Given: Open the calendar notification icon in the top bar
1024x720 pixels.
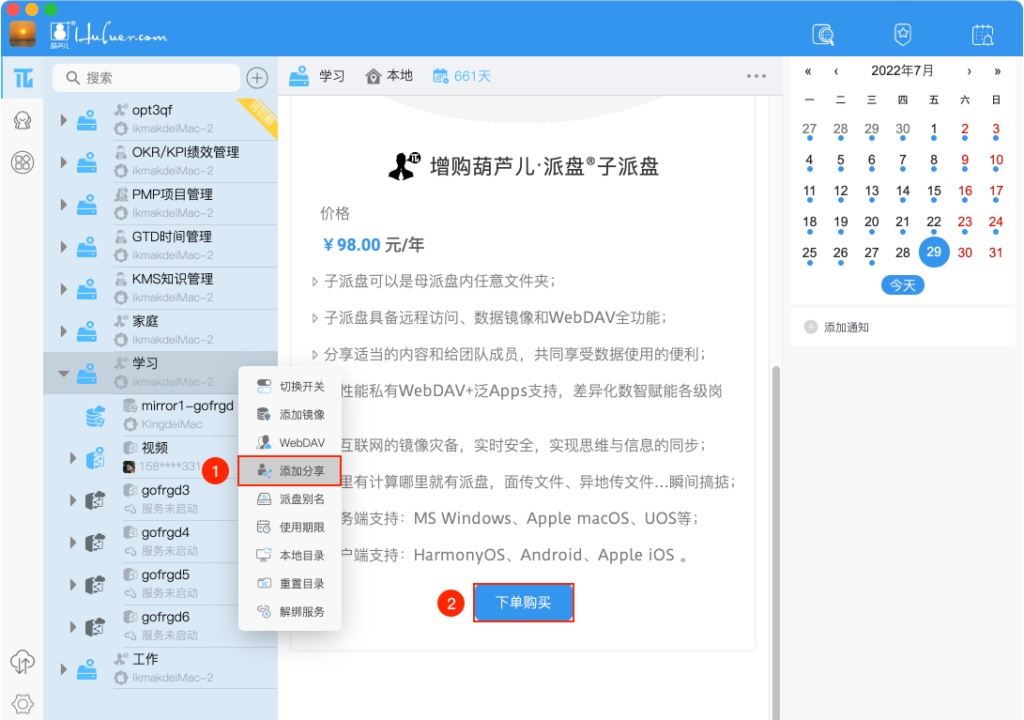Looking at the screenshot, I should [x=982, y=34].
